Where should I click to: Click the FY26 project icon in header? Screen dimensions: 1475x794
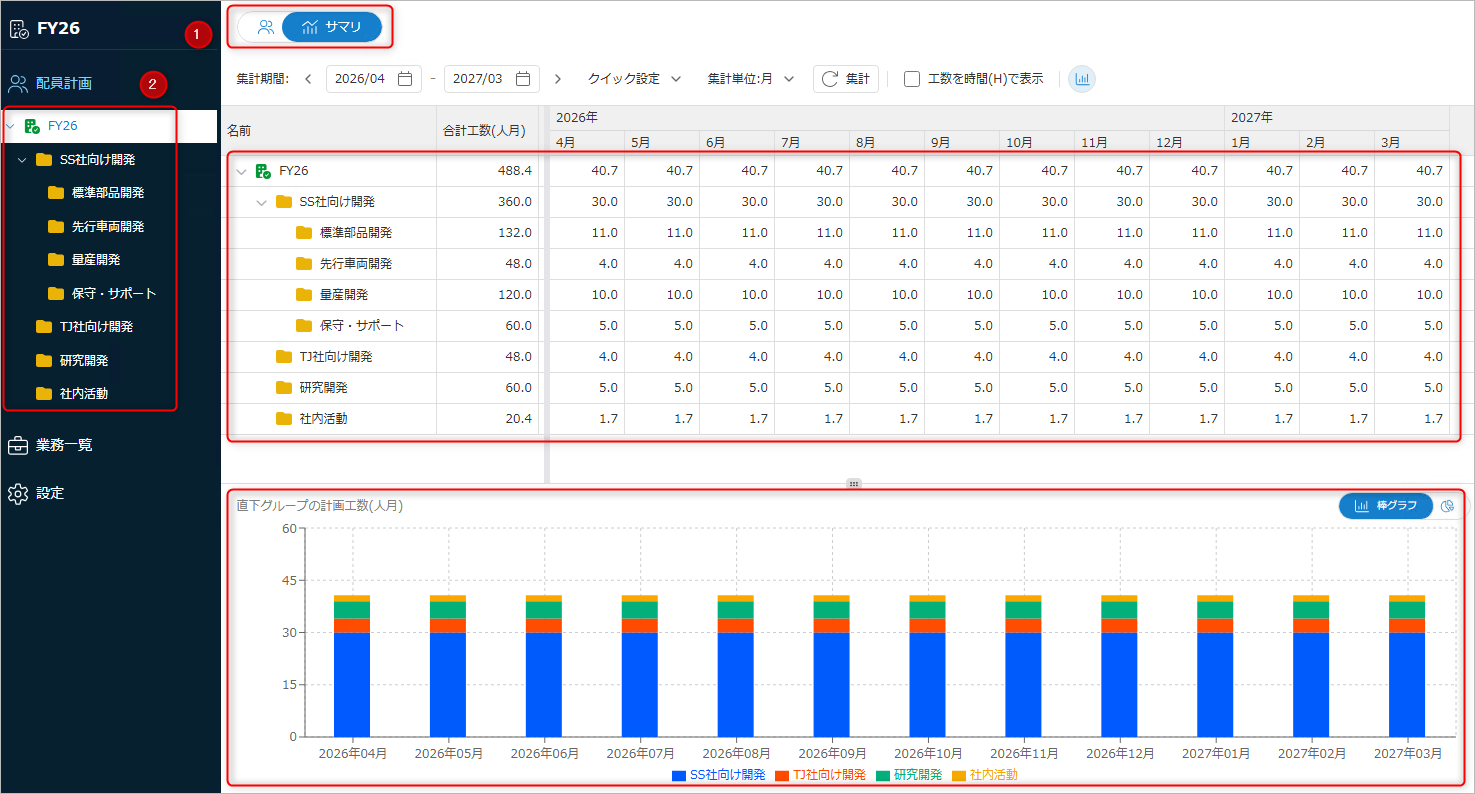[x=19, y=28]
